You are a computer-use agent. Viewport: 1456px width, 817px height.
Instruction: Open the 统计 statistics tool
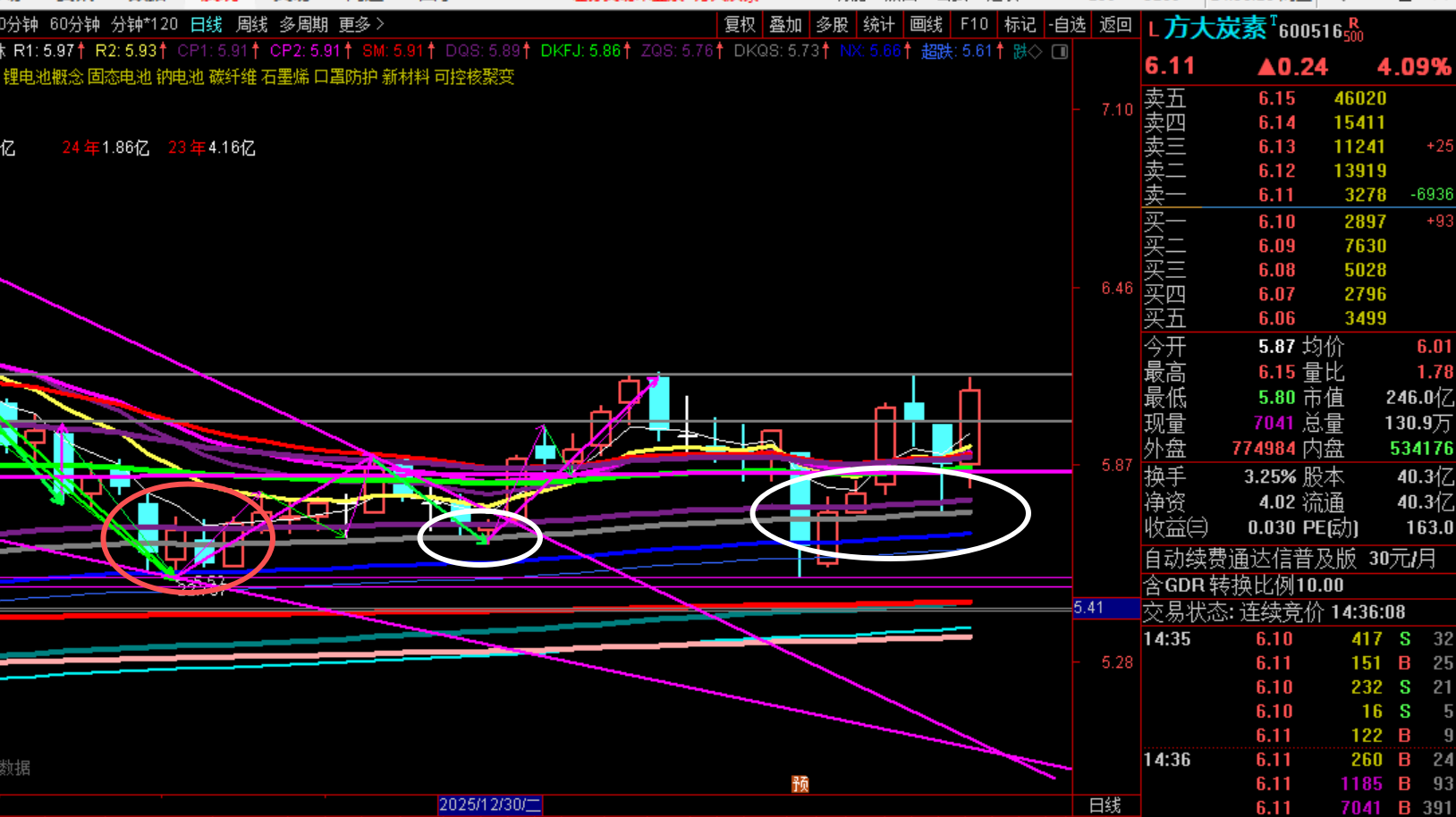[x=879, y=24]
